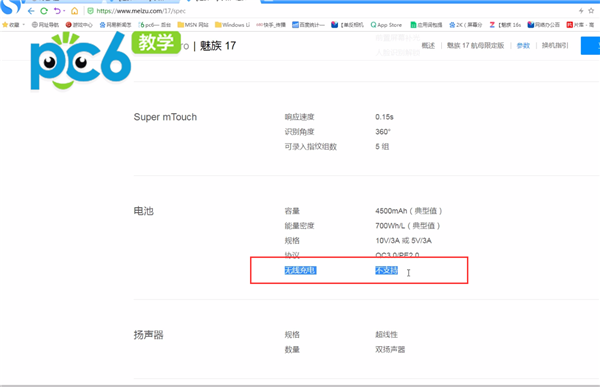Open the 单反相机 bookmark
Screen dimensions: 600x387
pos(347,24)
